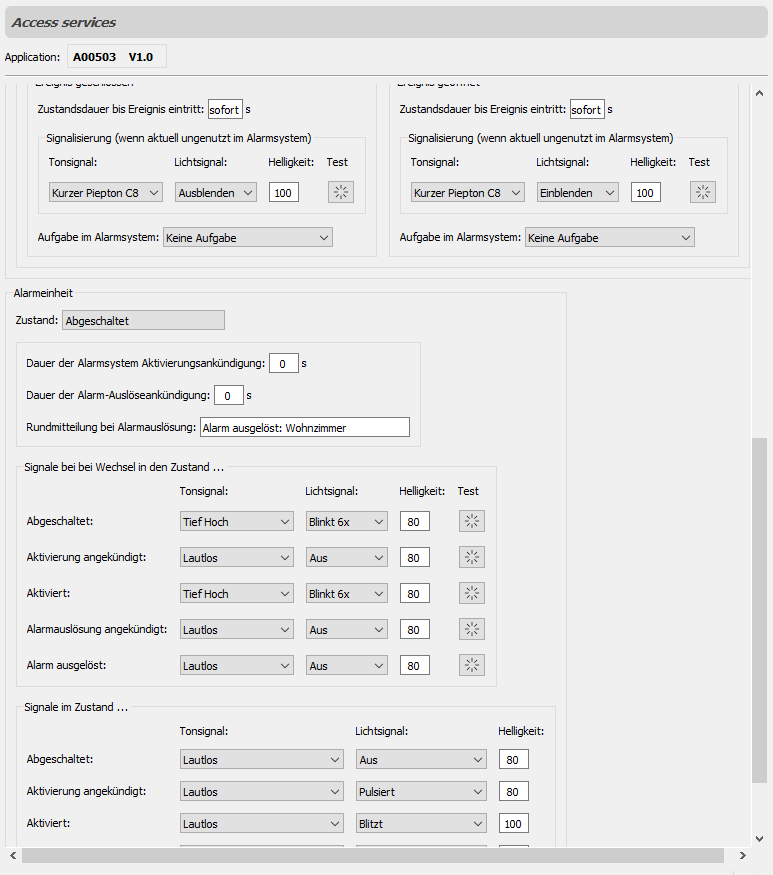Image resolution: width=773 pixels, height=875 pixels.
Task: Click Helligkeit 100 field beside Einblenden
Action: pos(646,193)
